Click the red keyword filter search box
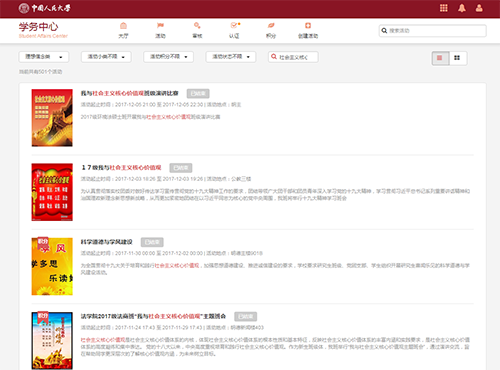 click(x=293, y=57)
